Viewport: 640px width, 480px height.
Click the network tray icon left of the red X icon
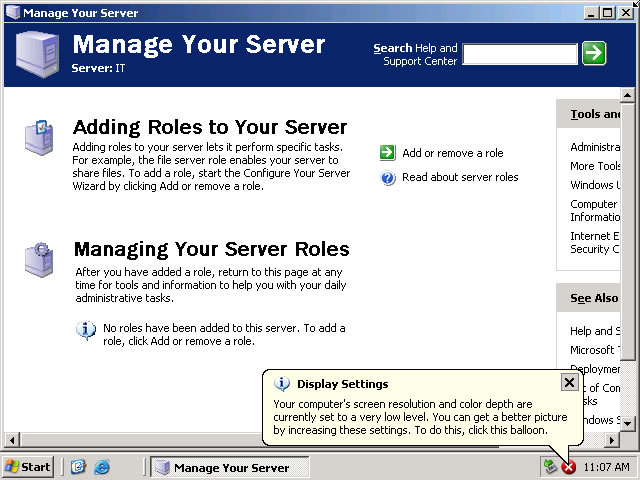tap(550, 467)
